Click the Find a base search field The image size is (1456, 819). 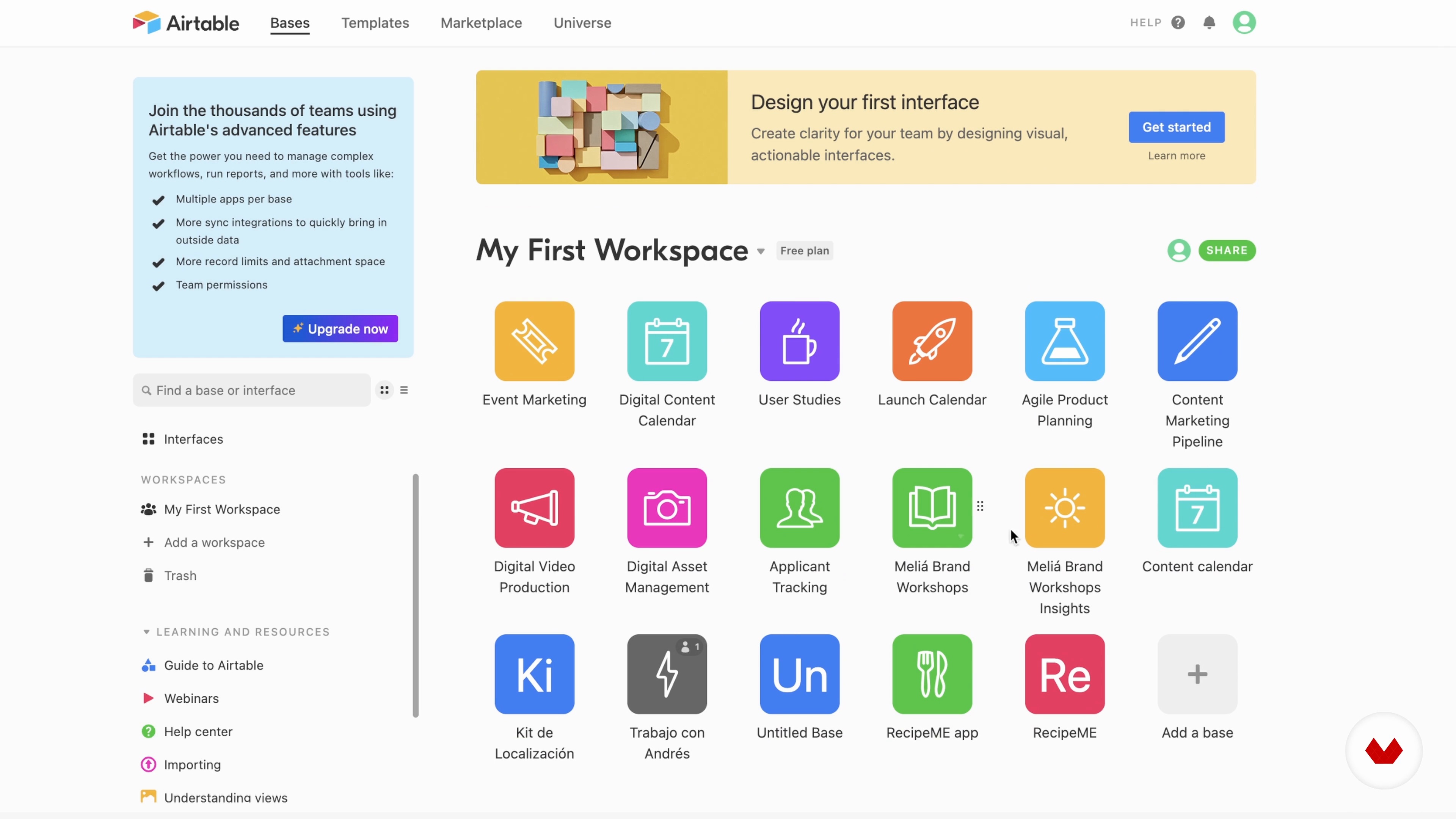(x=251, y=390)
